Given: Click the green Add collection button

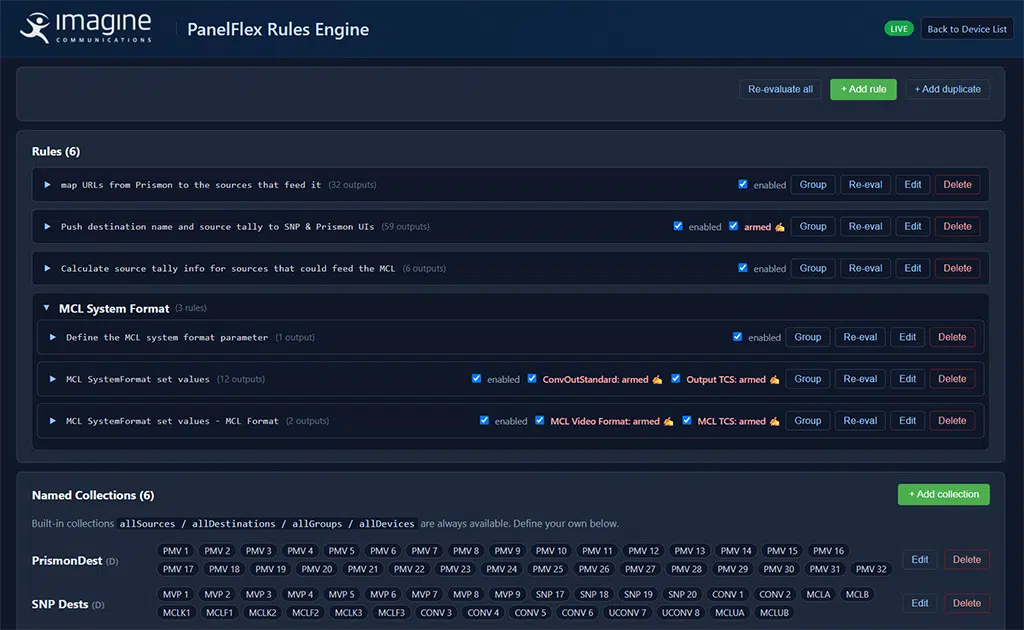Looking at the screenshot, I should [944, 495].
